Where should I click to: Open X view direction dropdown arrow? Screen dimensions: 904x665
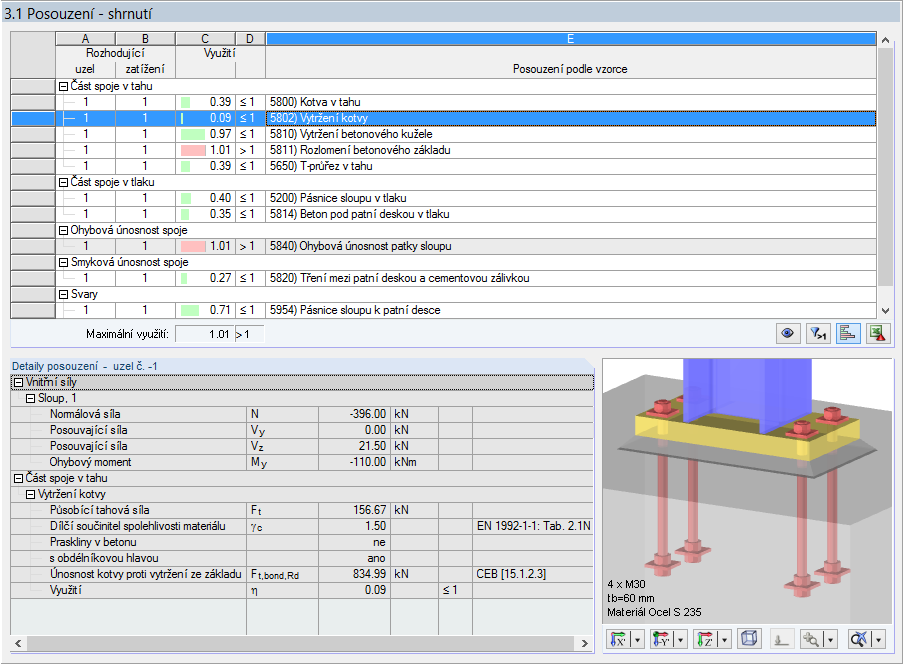pyautogui.click(x=638, y=639)
